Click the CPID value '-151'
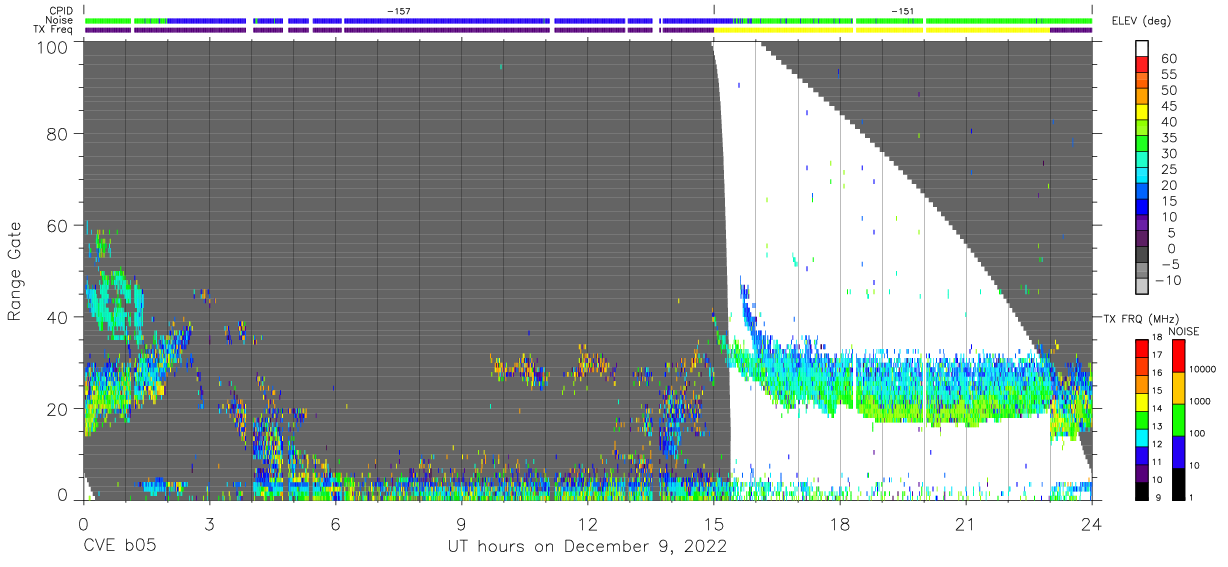 [x=901, y=11]
